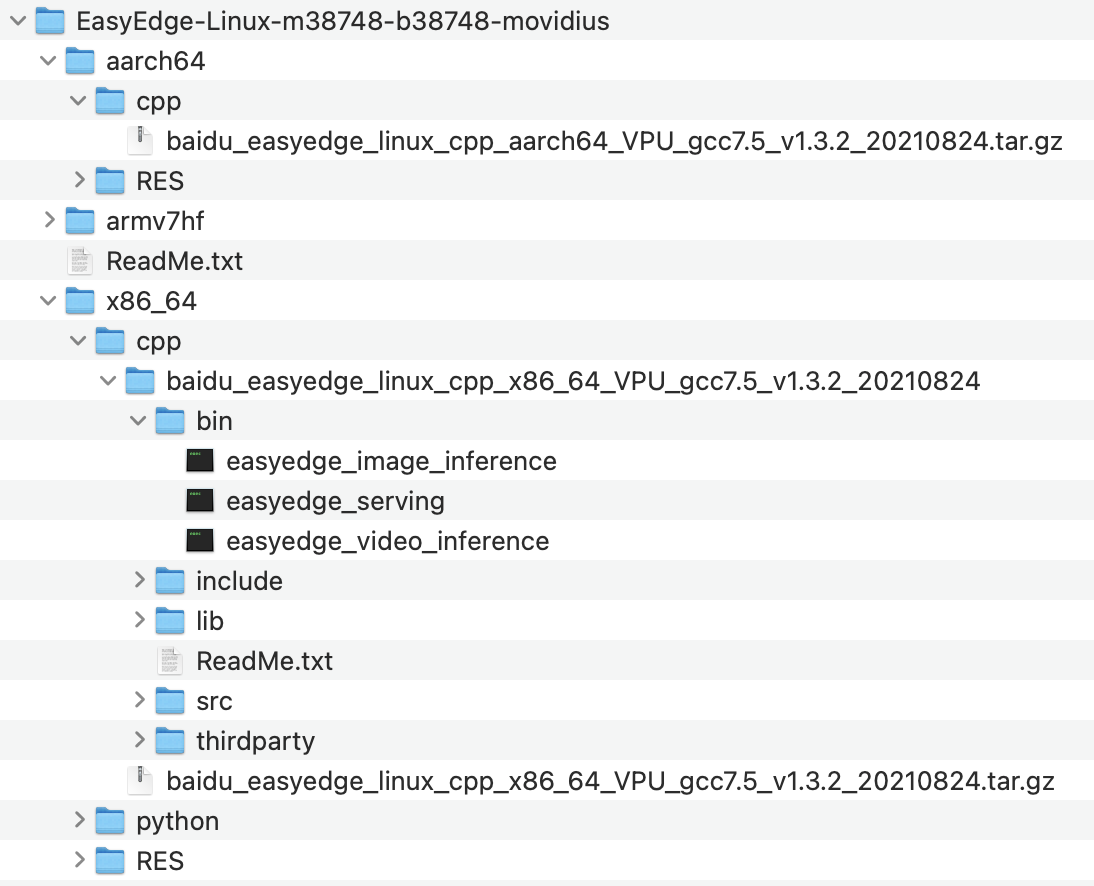The height and width of the screenshot is (886, 1094).
Task: Expand the thirdparty folder chevron
Action: 140,740
